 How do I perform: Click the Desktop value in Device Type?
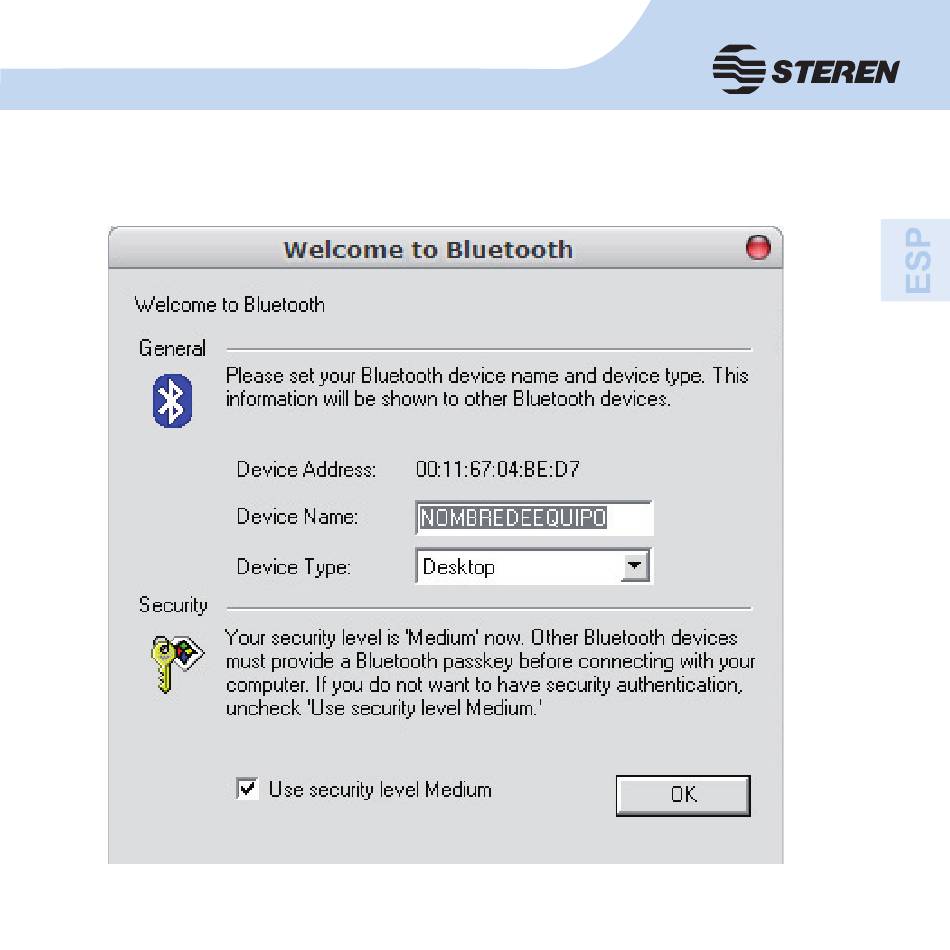pos(459,567)
